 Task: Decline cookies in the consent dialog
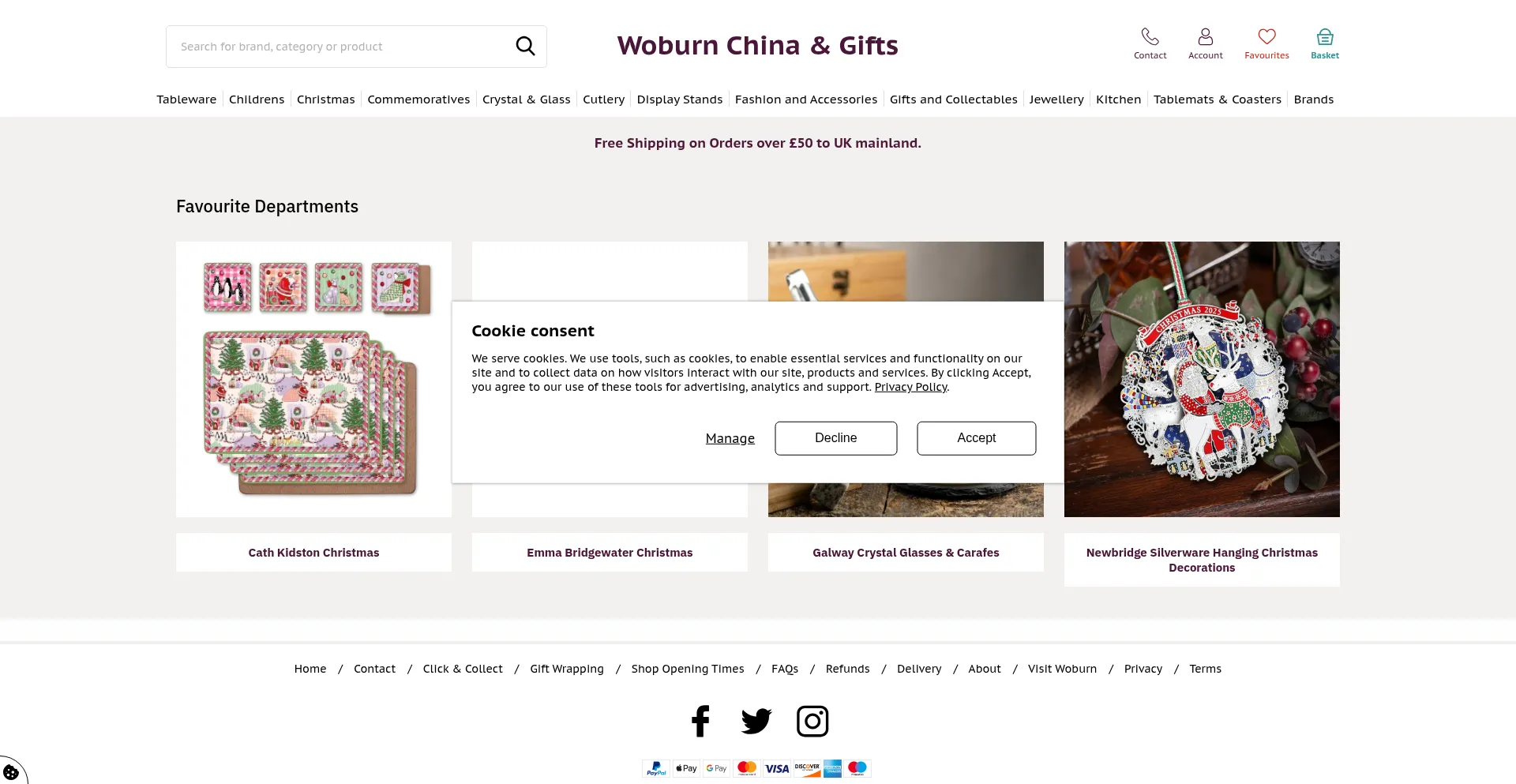pos(835,438)
